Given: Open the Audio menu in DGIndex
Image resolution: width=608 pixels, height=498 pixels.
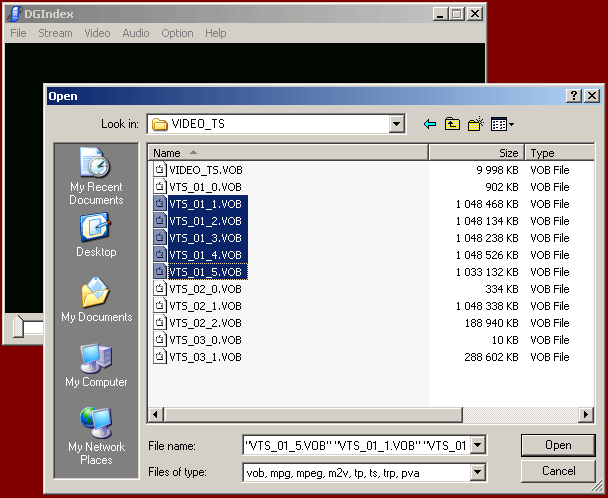Looking at the screenshot, I should 136,33.
